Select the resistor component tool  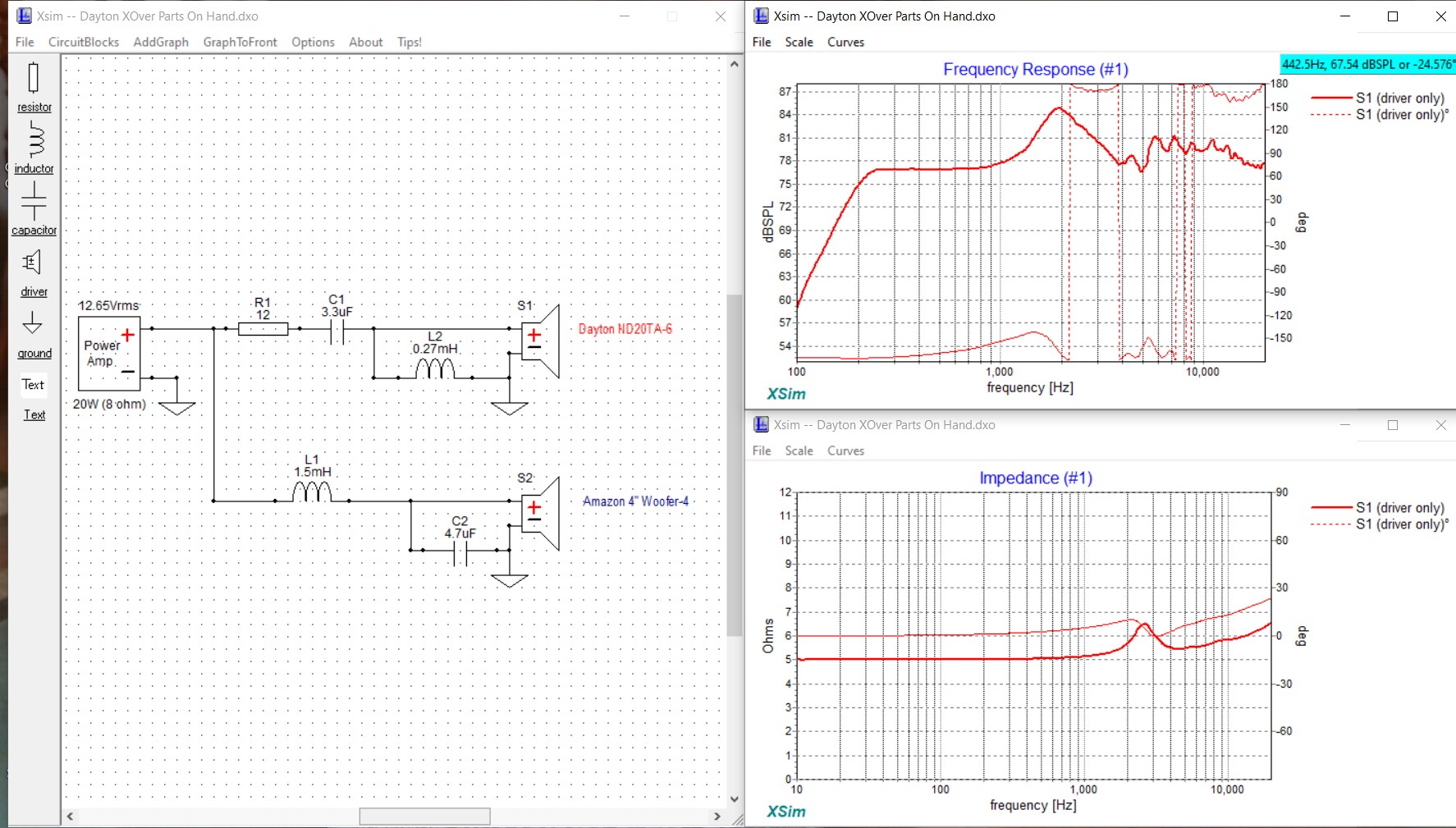pos(34,87)
